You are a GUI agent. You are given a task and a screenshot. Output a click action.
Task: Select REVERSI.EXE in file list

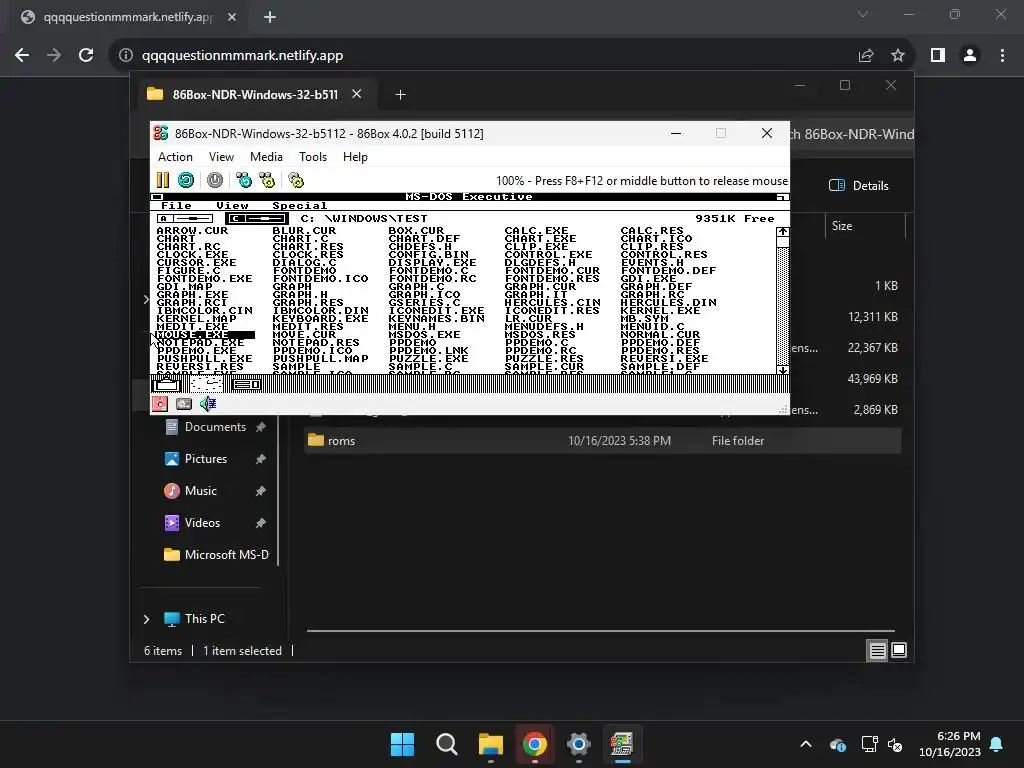click(x=664, y=359)
